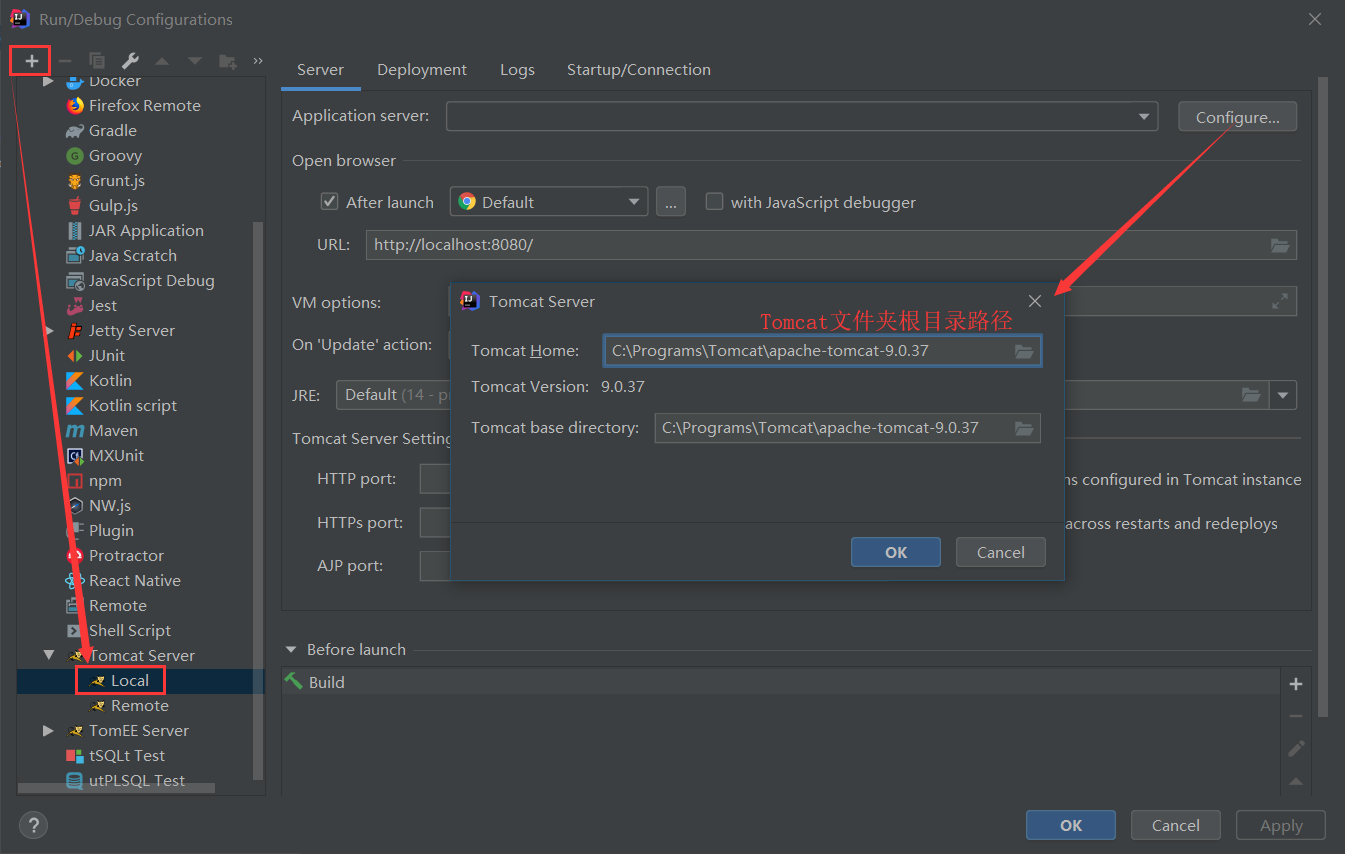Toggle the After launch checkbox

(x=329, y=201)
